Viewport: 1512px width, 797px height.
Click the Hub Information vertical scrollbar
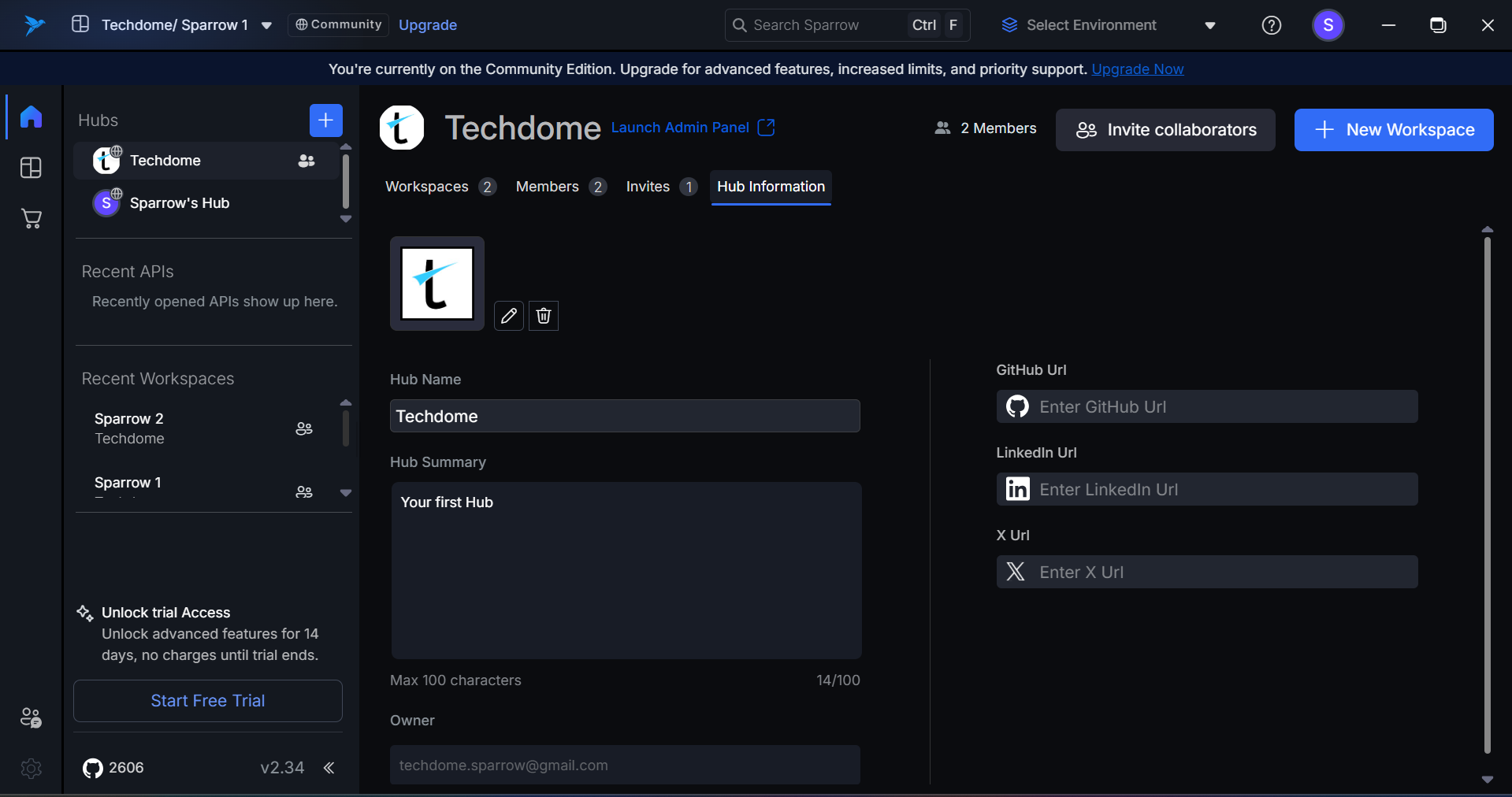coord(1487,496)
